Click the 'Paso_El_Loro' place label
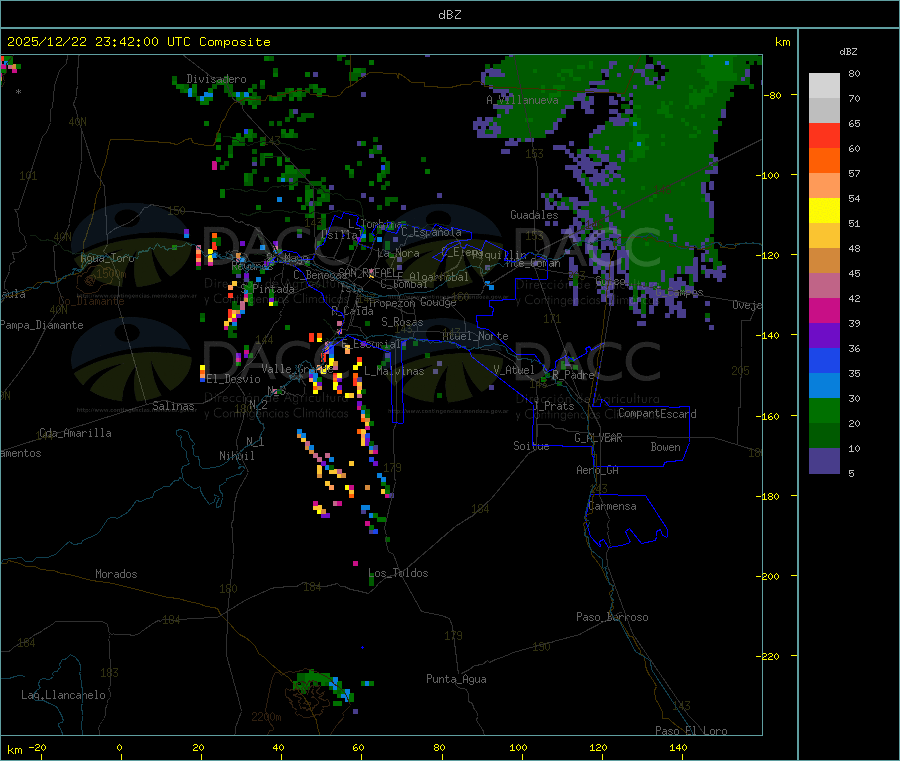900x761 pixels. coord(692,731)
